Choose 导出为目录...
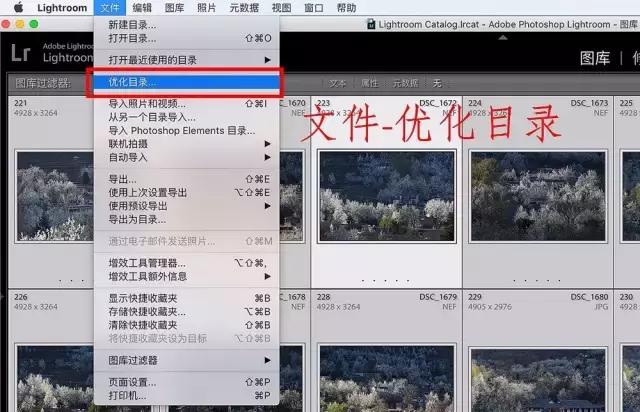The image size is (640, 412). tap(187, 219)
